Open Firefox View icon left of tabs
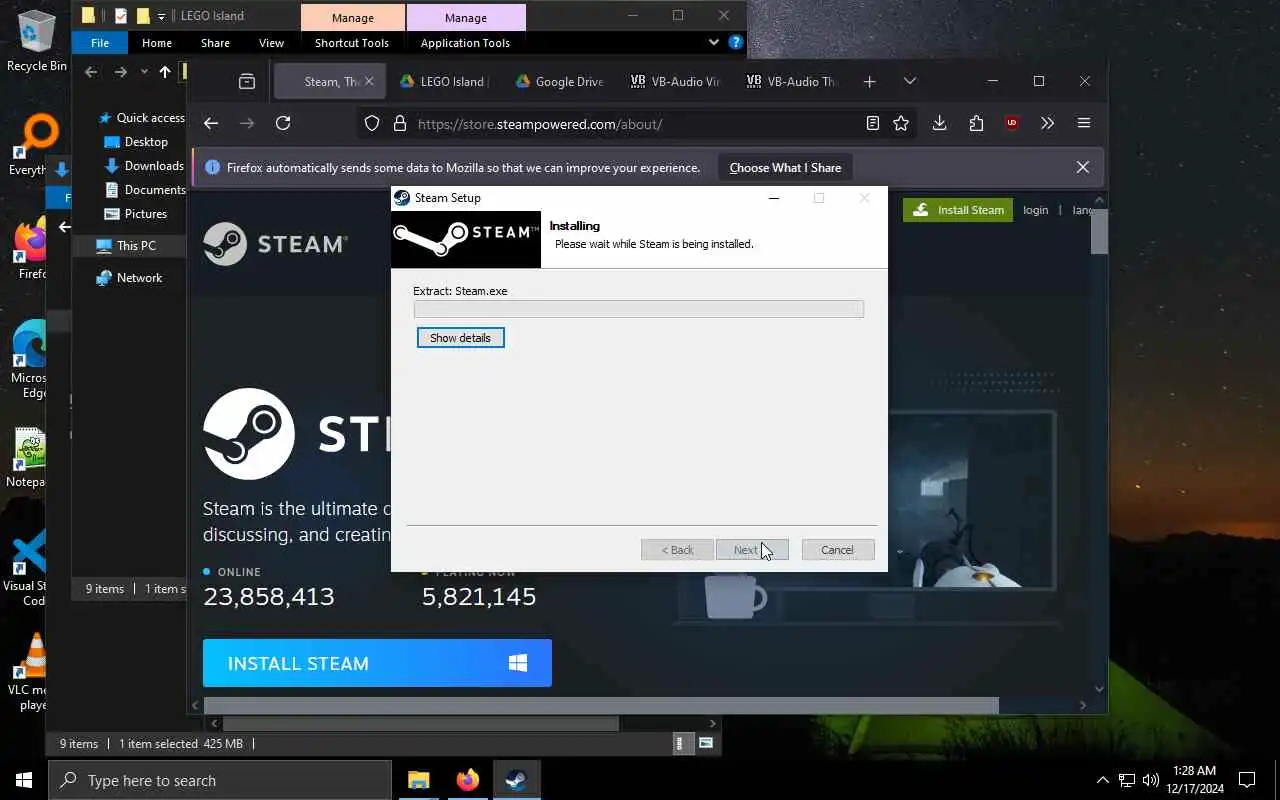The height and width of the screenshot is (800, 1280). click(247, 82)
